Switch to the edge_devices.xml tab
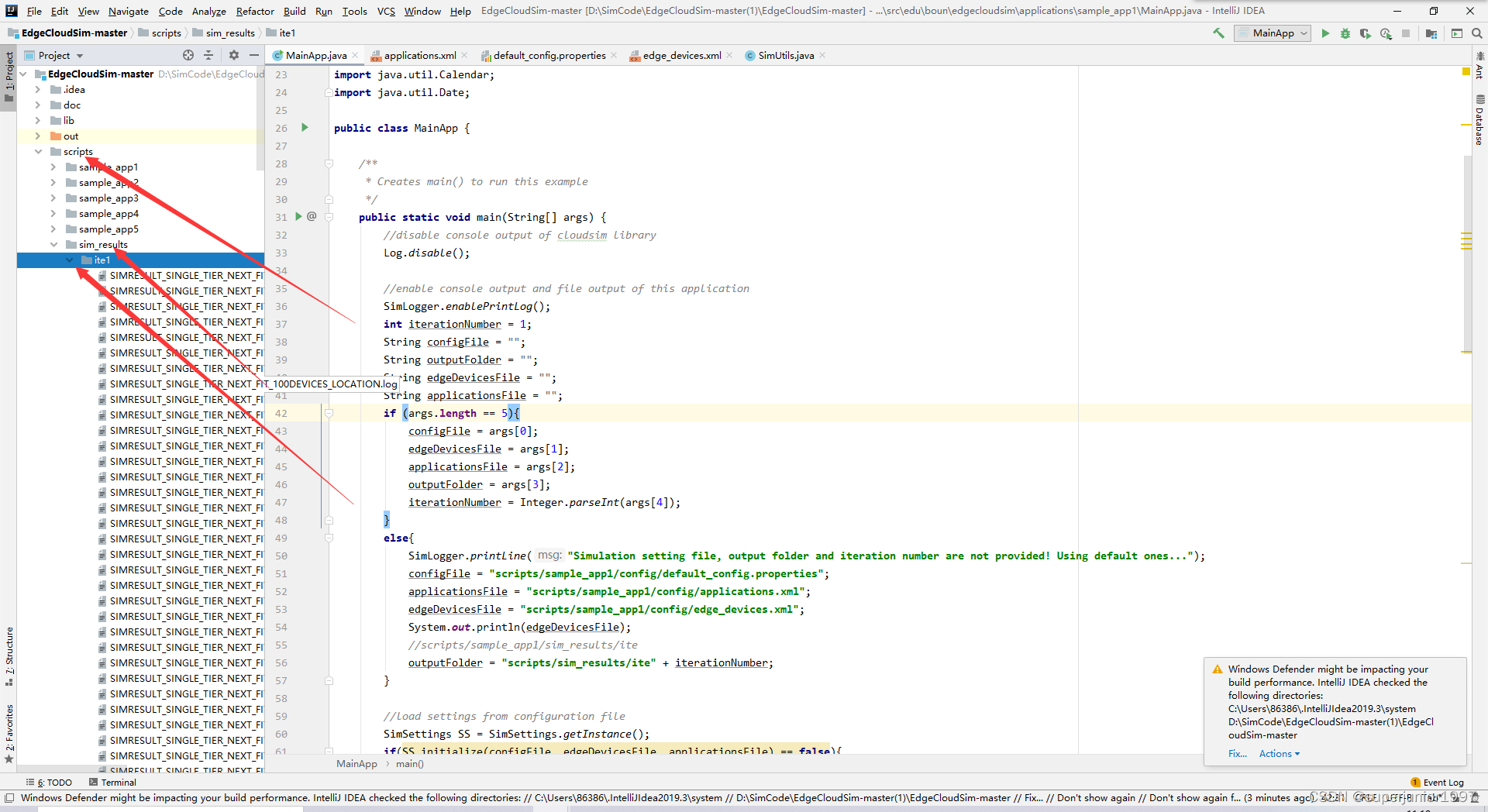This screenshot has width=1488, height=812. [x=681, y=55]
